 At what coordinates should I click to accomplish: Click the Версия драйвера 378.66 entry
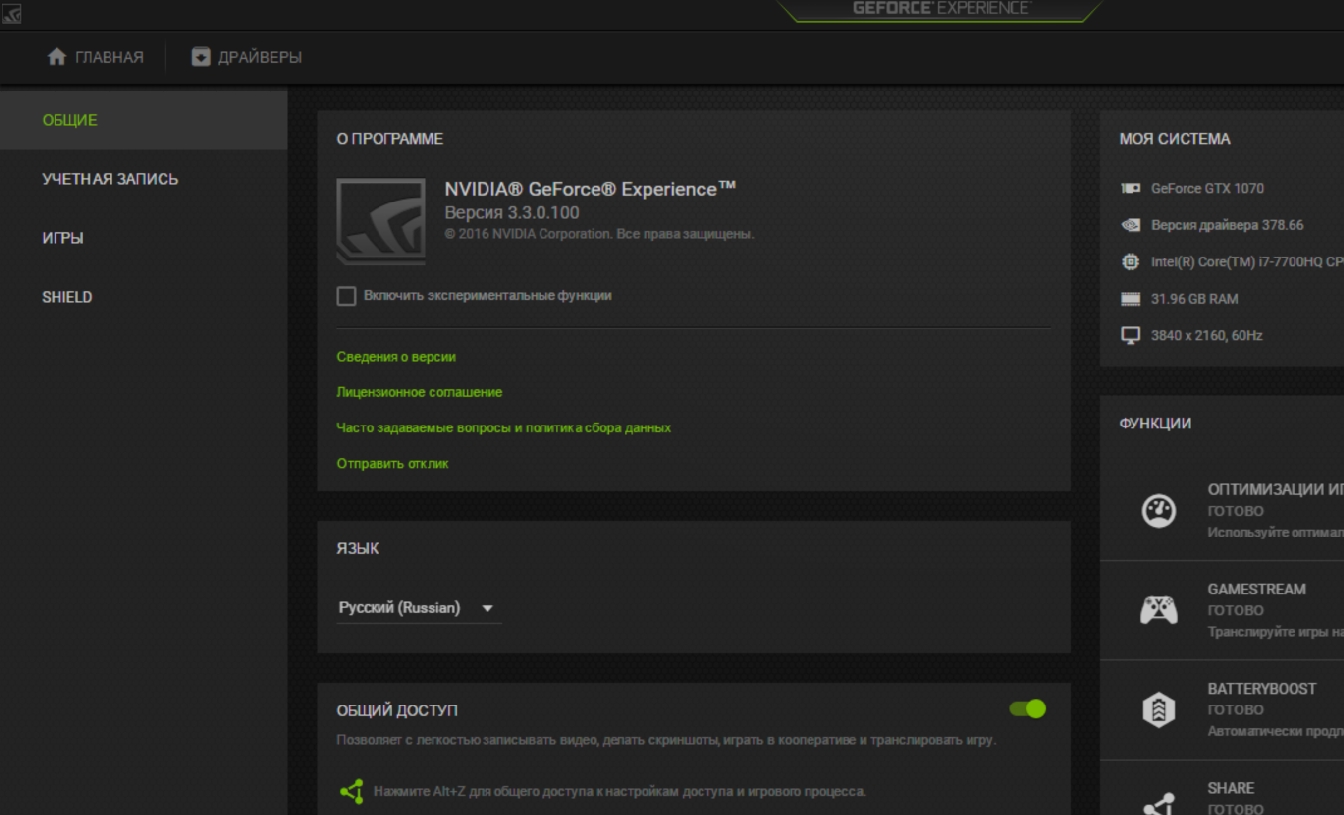1227,225
